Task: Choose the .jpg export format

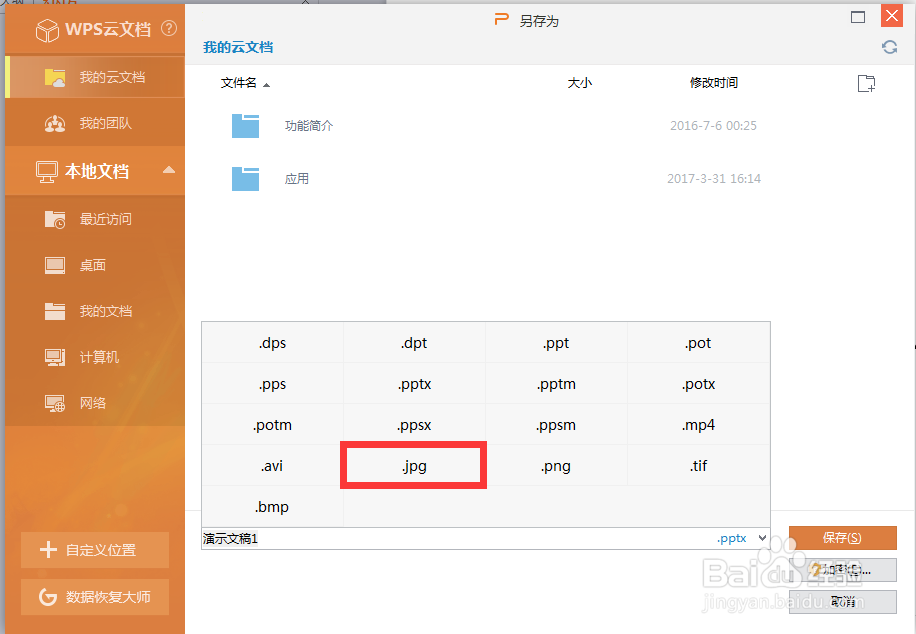Action: point(413,465)
